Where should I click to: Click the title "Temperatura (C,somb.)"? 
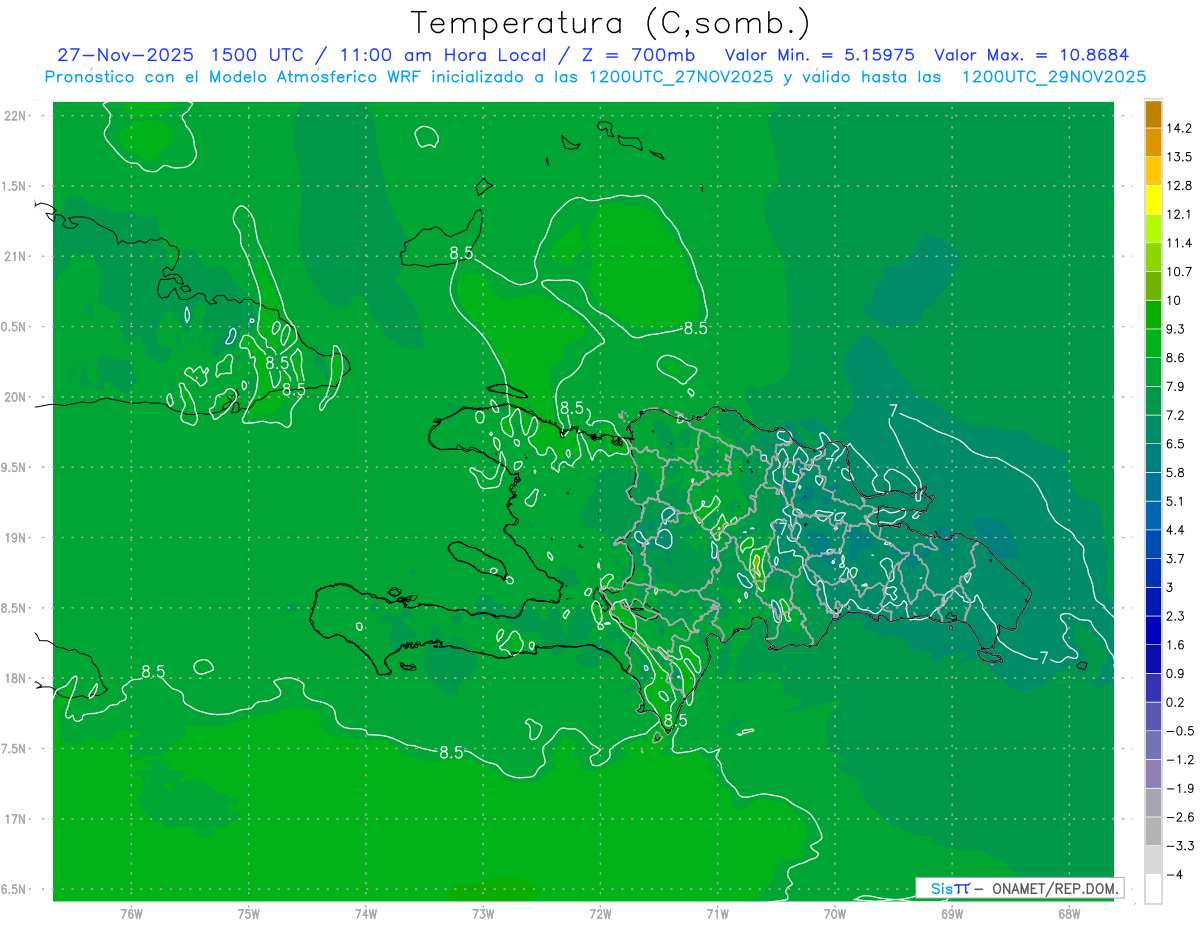tap(610, 24)
